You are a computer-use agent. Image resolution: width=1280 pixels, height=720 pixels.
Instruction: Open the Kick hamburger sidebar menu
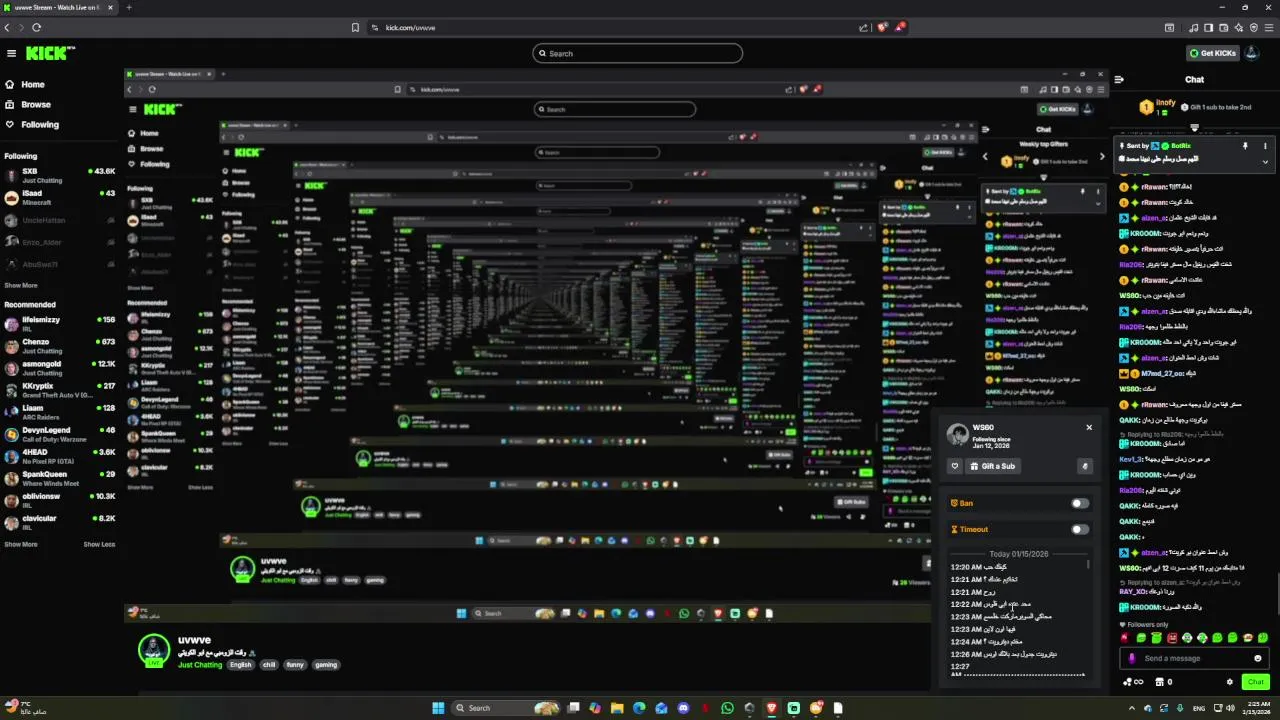pyautogui.click(x=11, y=53)
